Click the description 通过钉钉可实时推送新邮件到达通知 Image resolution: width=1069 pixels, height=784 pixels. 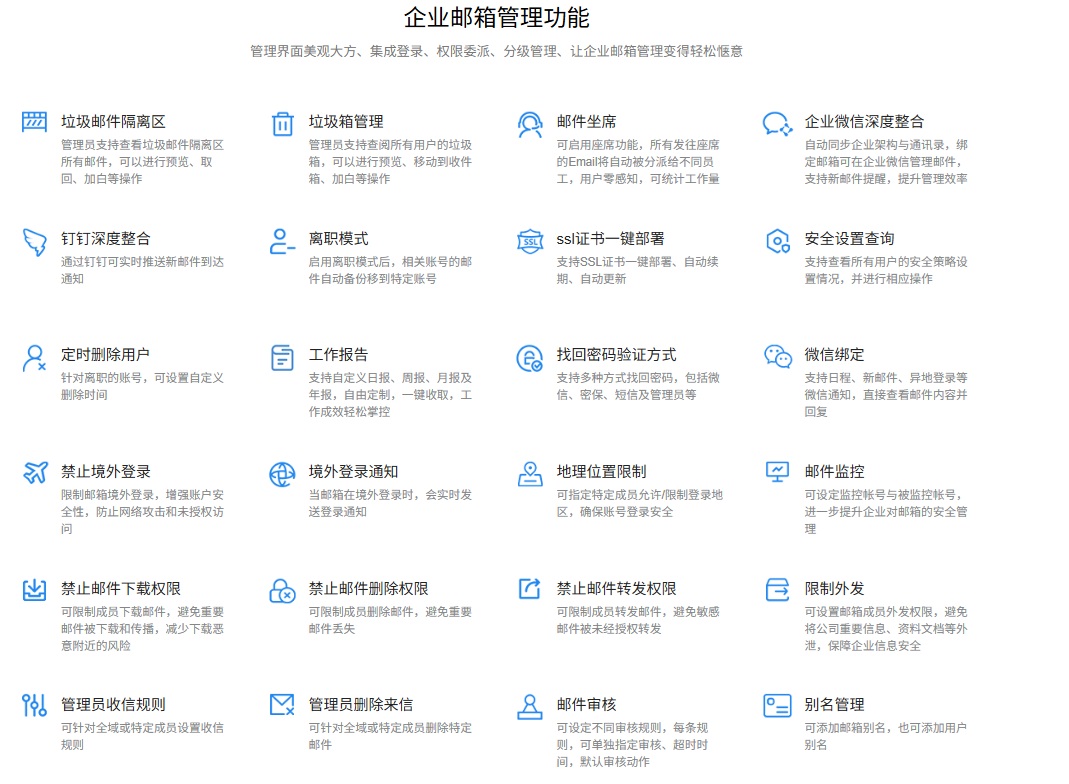click(142, 270)
